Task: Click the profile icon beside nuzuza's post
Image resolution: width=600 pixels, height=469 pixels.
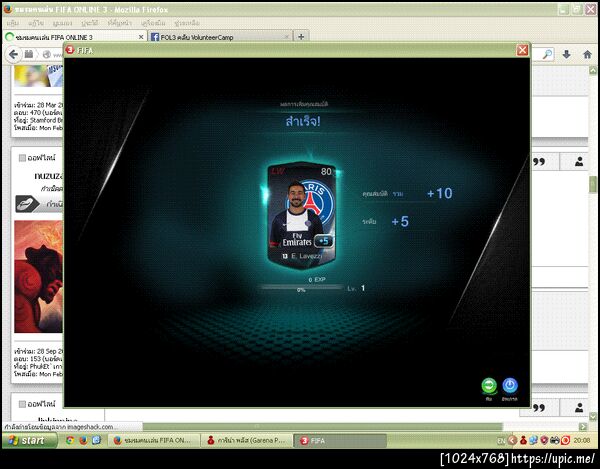Action: click(x=579, y=162)
